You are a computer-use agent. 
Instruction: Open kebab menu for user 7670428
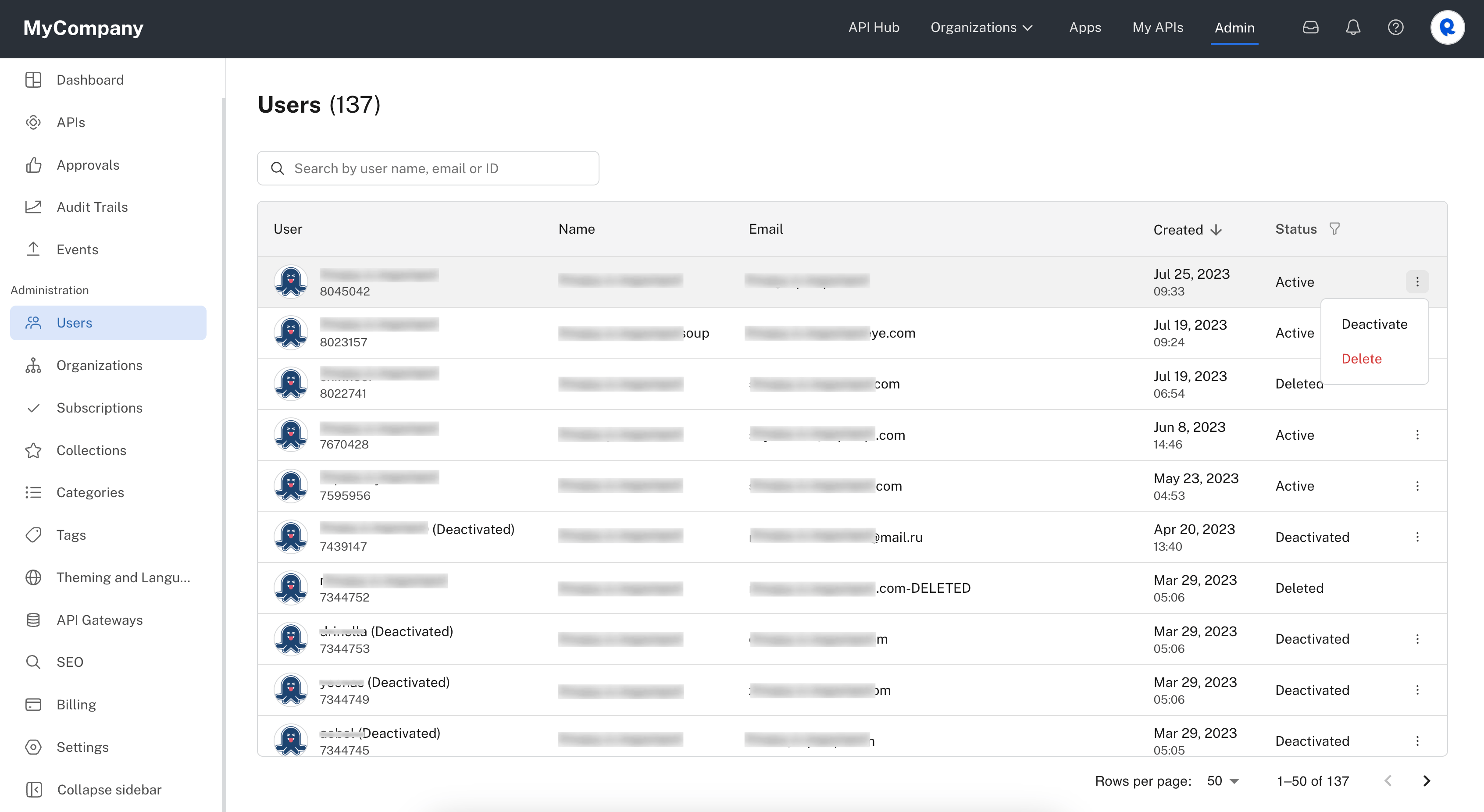tap(1417, 435)
